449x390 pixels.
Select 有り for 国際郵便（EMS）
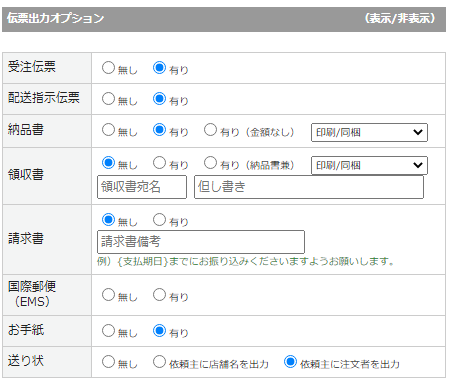pyautogui.click(x=159, y=295)
